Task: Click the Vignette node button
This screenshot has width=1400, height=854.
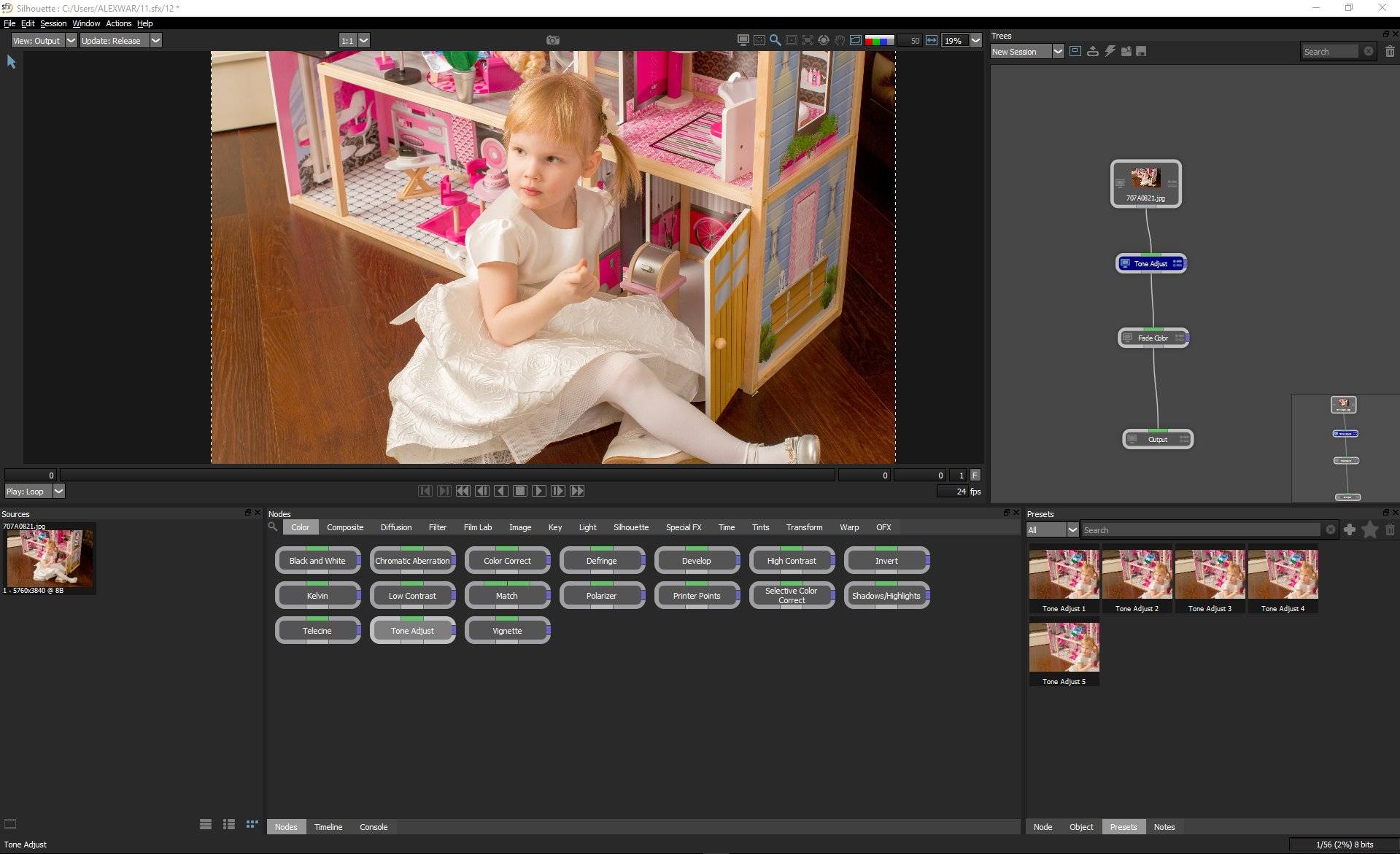Action: (508, 631)
